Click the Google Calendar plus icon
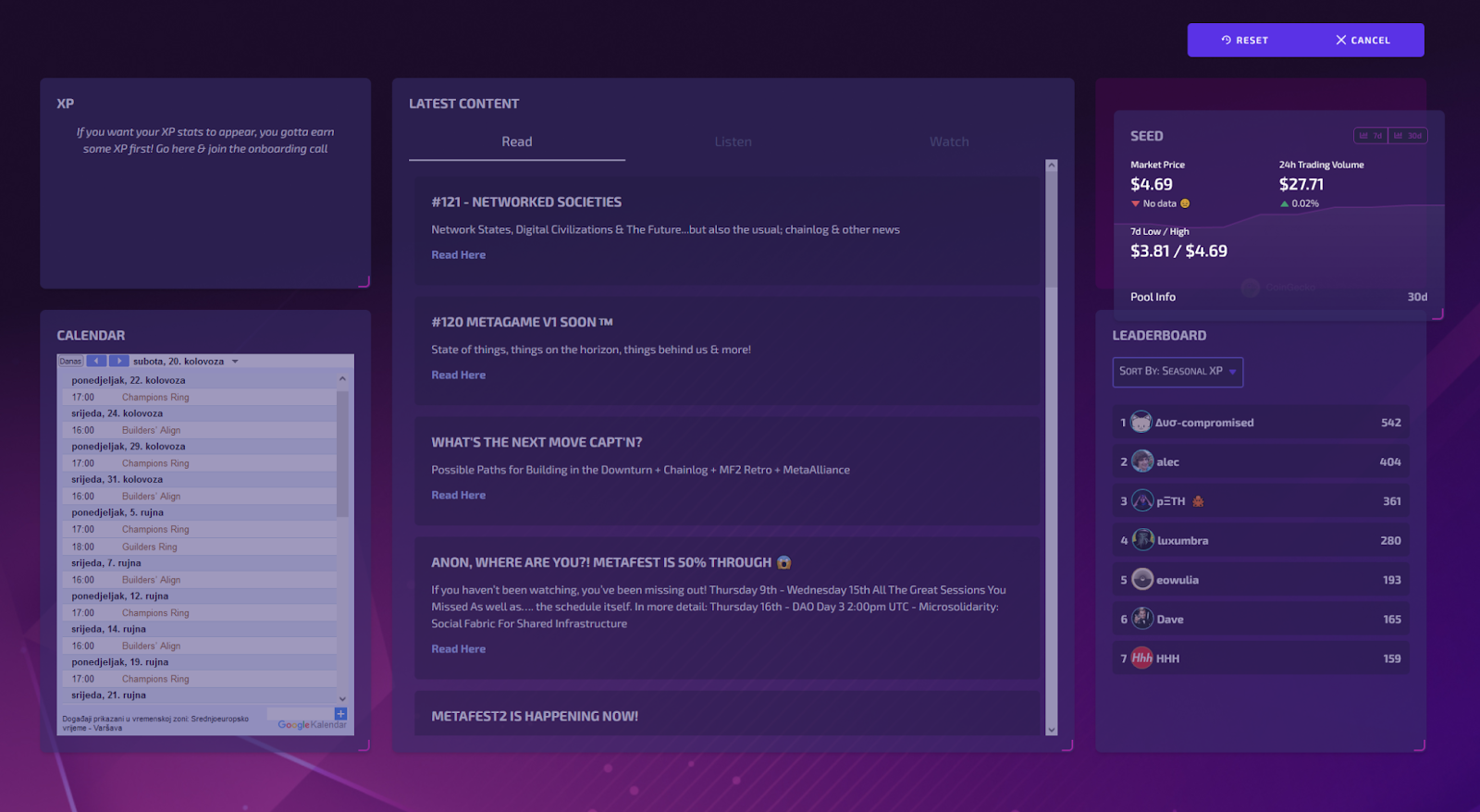Screen dimensions: 1480x812 point(340,714)
